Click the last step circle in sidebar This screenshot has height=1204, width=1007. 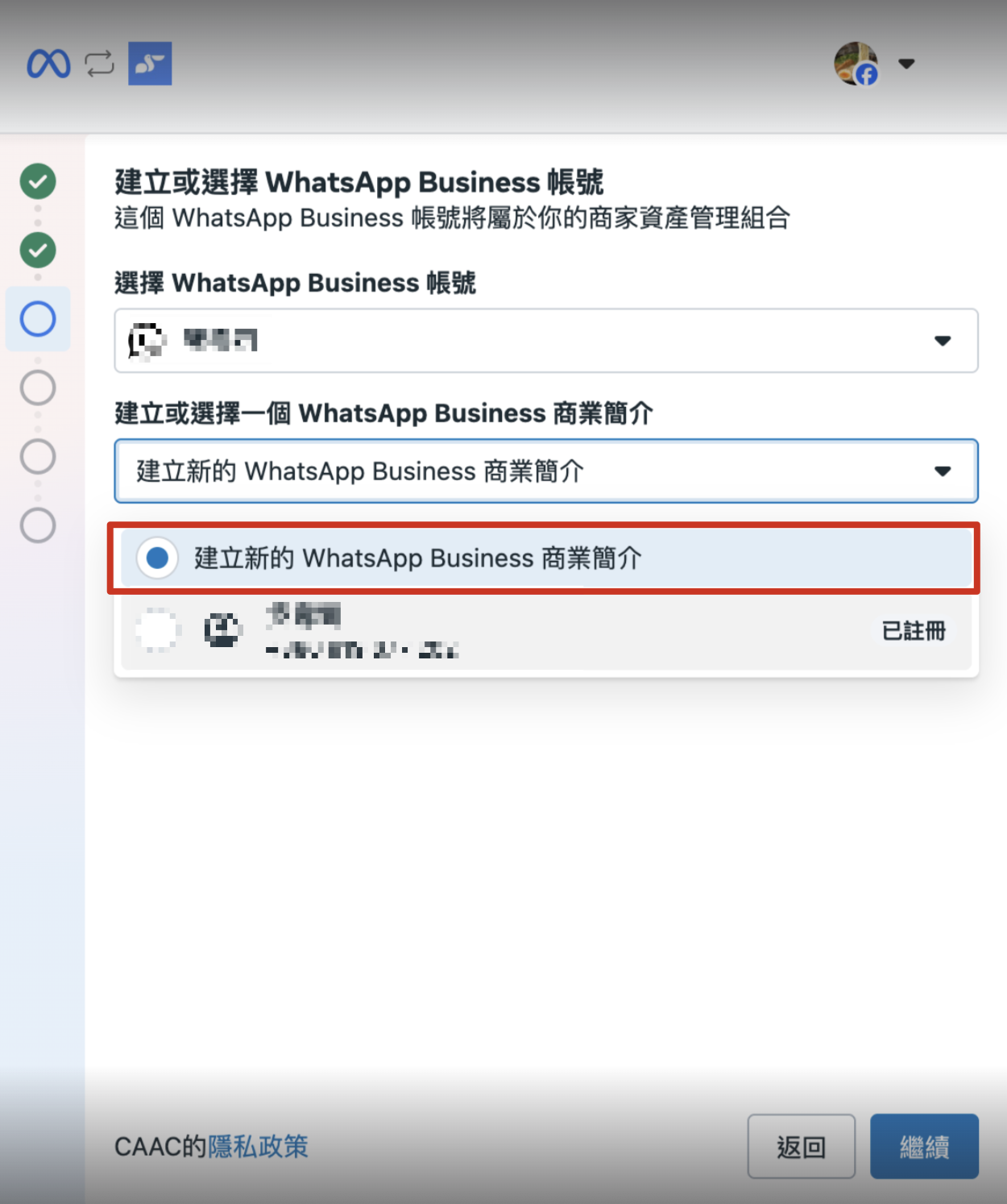pyautogui.click(x=38, y=525)
